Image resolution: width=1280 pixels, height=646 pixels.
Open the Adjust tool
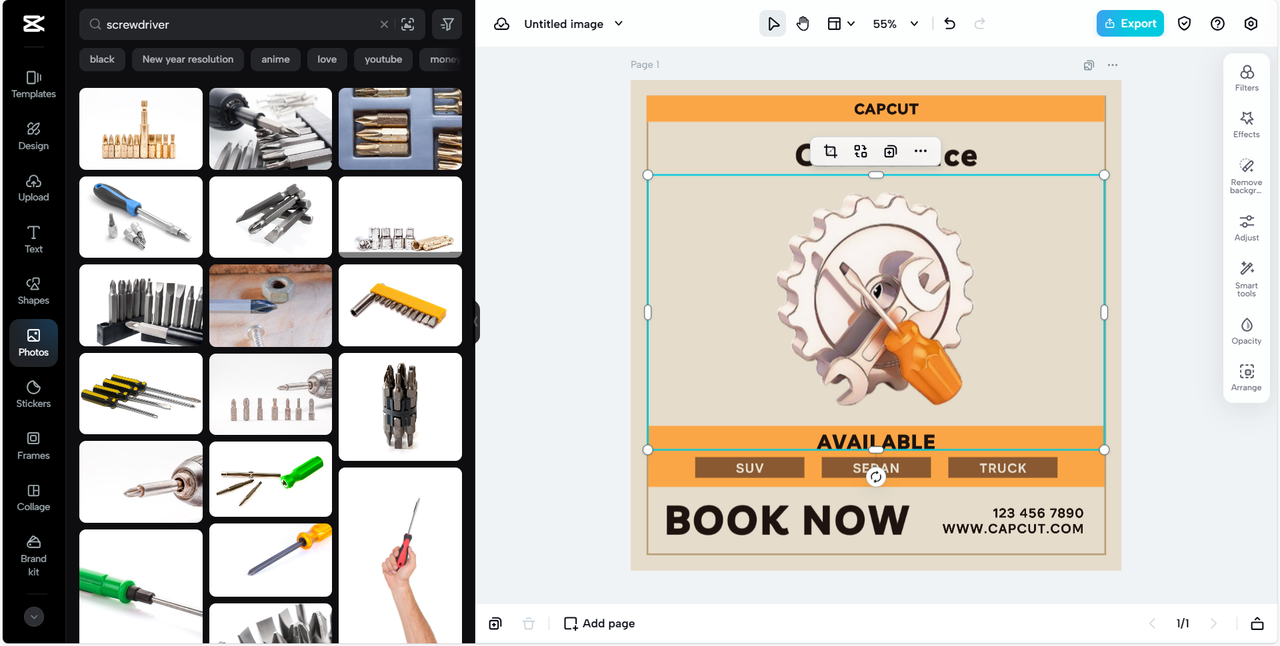[x=1247, y=228]
